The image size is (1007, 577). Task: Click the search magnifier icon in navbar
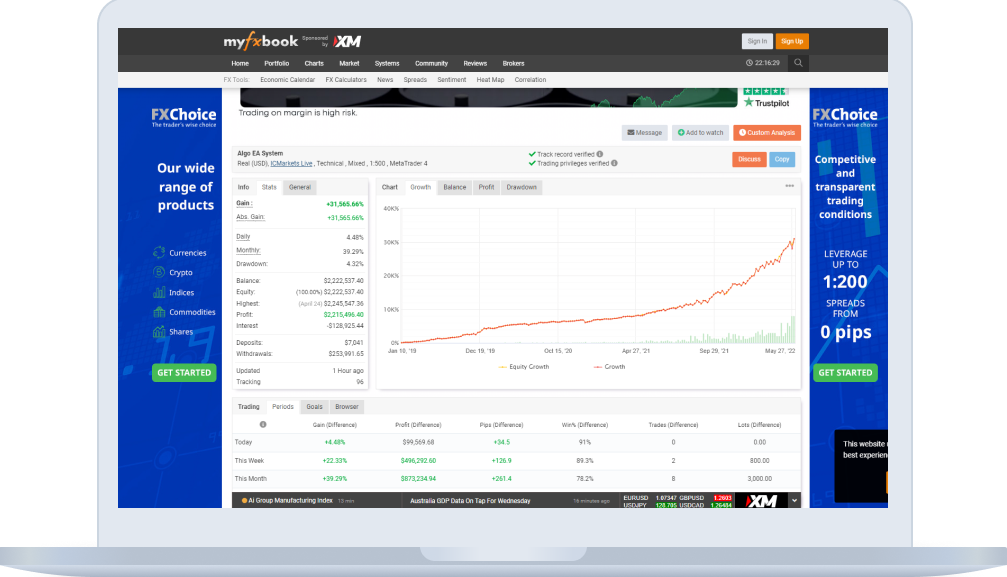pos(797,63)
